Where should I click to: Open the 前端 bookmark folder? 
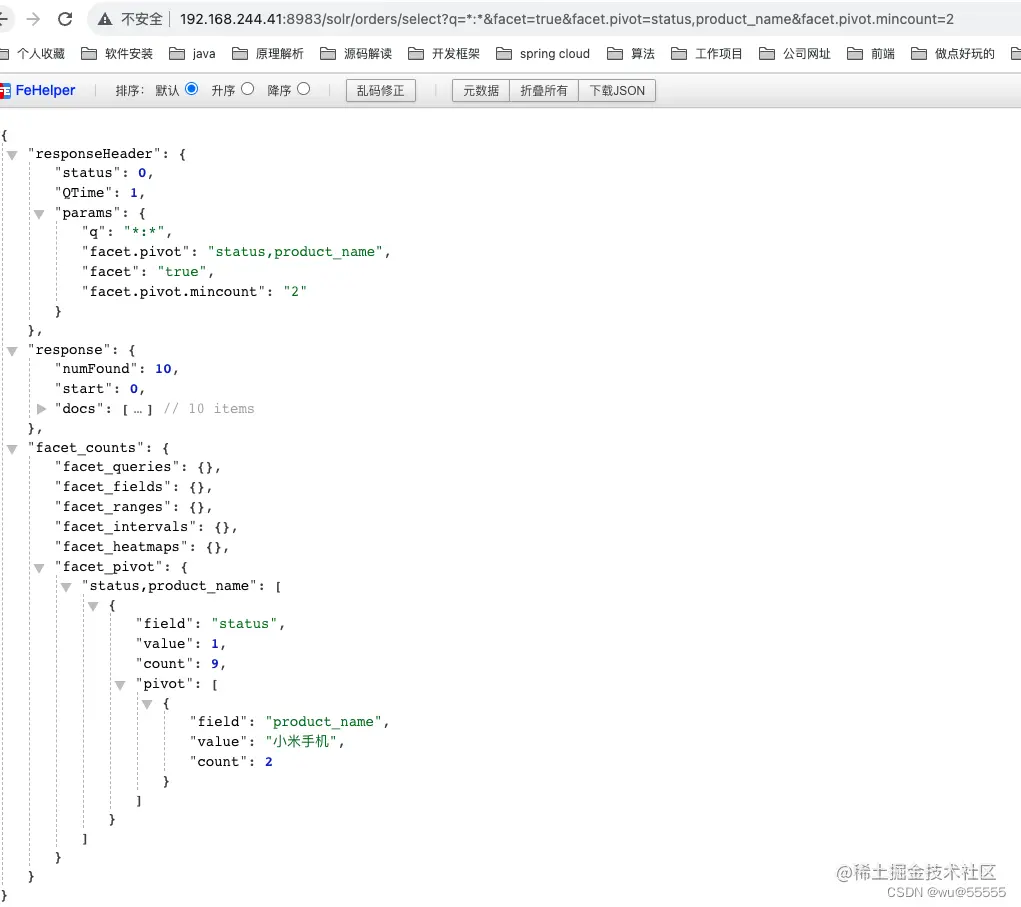[871, 53]
